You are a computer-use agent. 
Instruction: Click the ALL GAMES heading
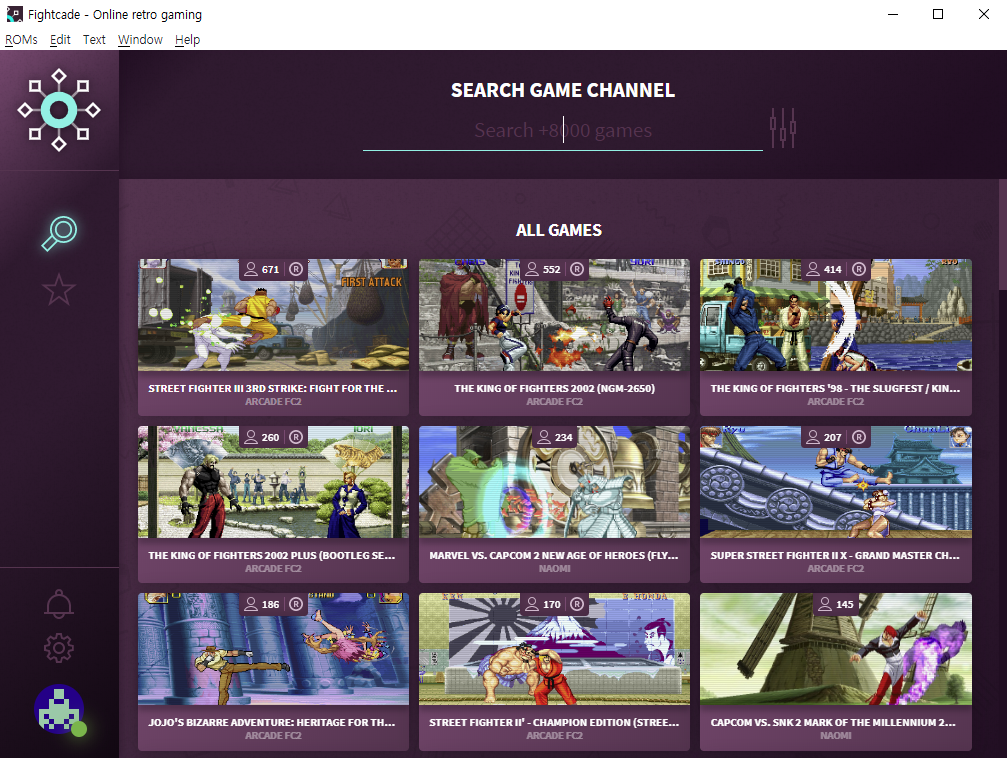[x=559, y=230]
